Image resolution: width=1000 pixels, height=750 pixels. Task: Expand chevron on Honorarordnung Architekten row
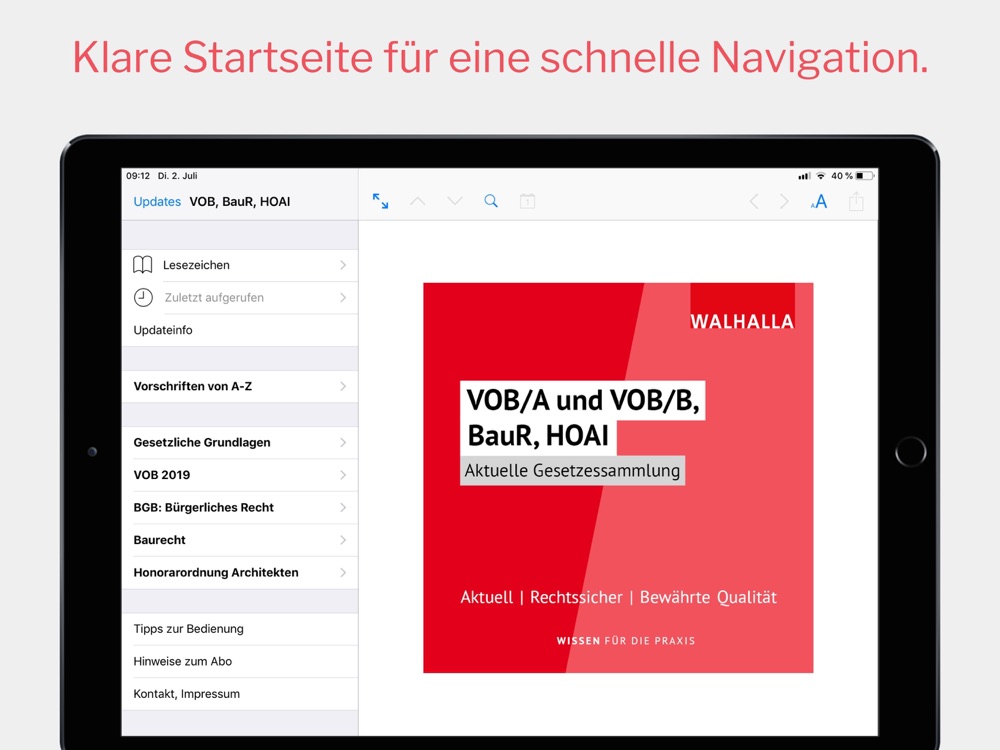tap(343, 572)
